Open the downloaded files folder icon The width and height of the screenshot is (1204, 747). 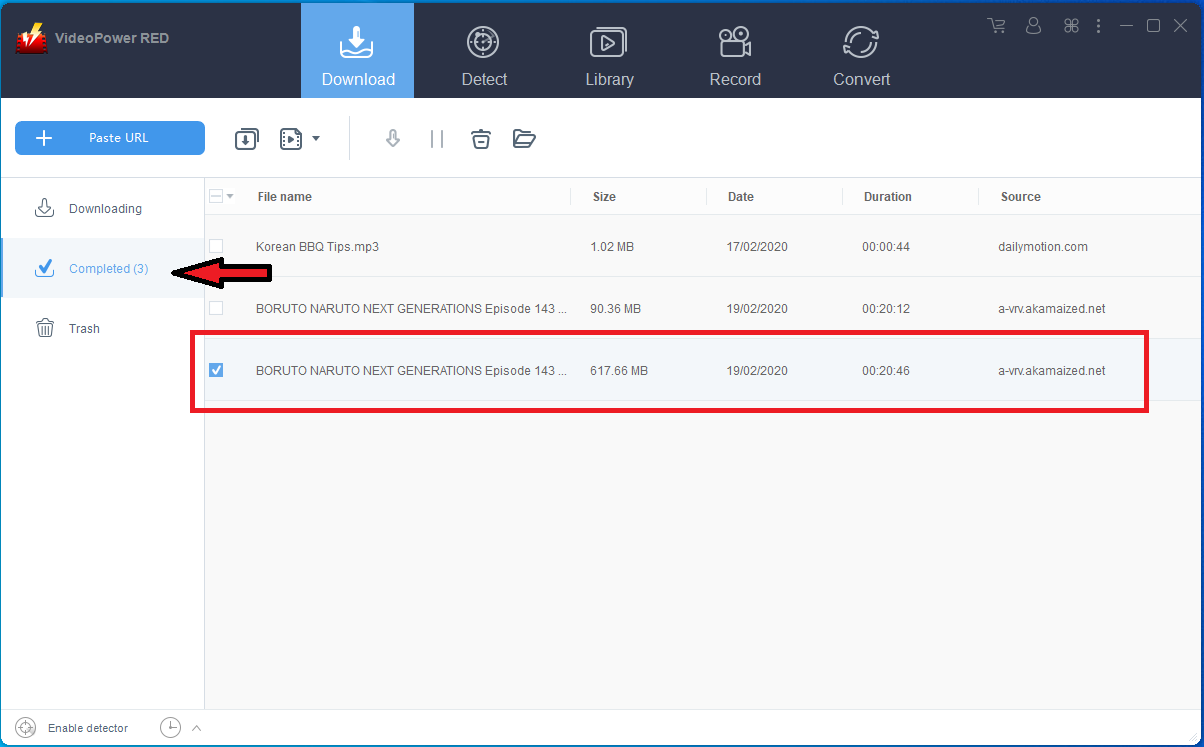(x=524, y=138)
